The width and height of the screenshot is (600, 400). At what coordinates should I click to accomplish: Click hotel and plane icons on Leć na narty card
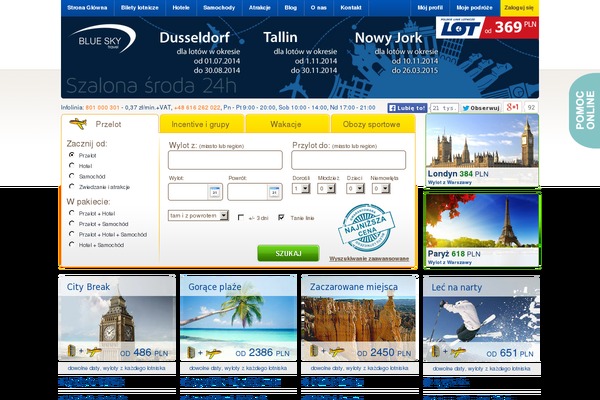pos(448,351)
